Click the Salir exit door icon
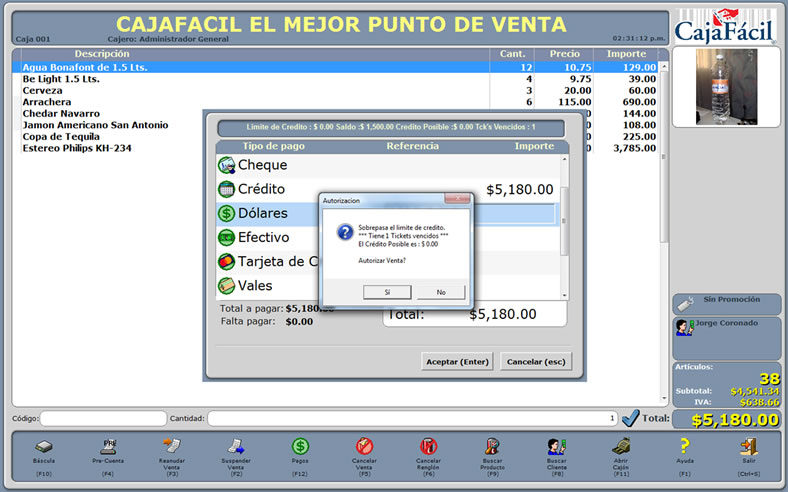The width and height of the screenshot is (788, 492). [x=748, y=446]
